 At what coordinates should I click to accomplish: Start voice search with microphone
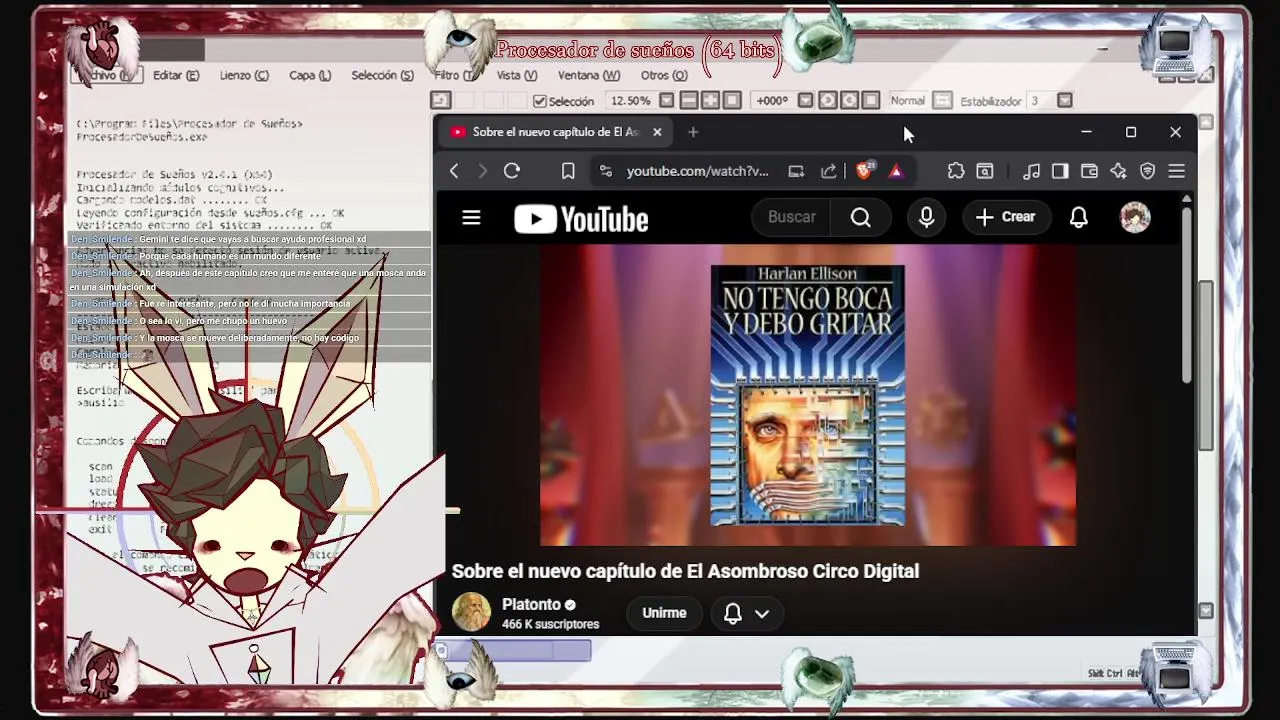(x=926, y=217)
